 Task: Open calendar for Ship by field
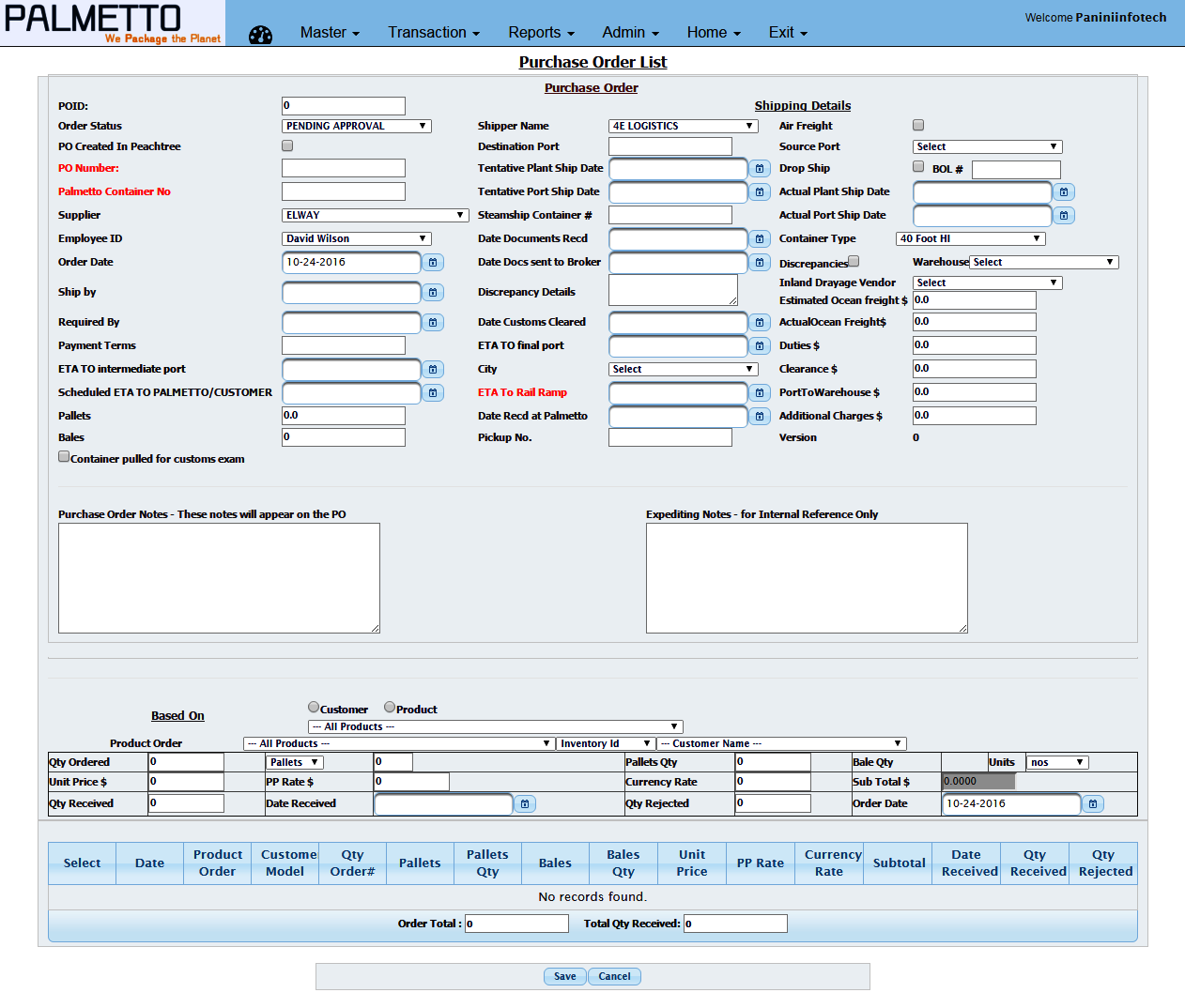433,293
